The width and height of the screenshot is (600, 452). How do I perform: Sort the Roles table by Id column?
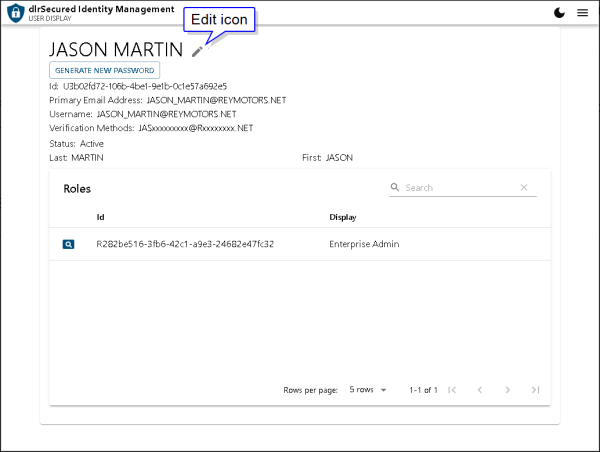101,217
